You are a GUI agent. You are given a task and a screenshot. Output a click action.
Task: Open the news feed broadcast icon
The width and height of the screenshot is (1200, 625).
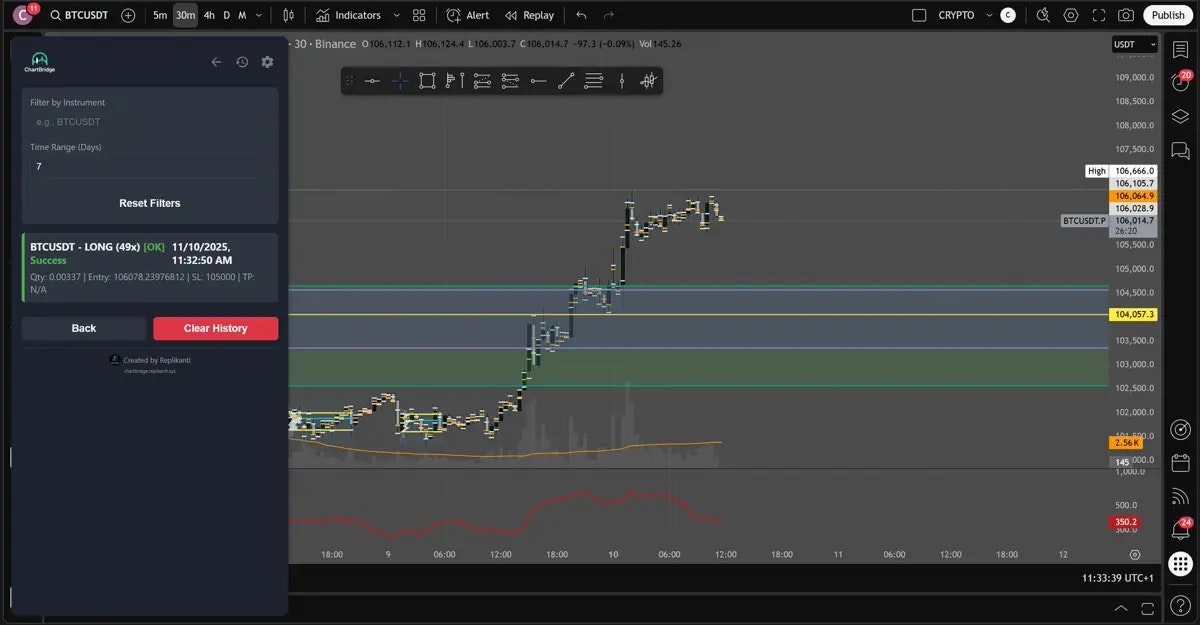tap(1180, 497)
